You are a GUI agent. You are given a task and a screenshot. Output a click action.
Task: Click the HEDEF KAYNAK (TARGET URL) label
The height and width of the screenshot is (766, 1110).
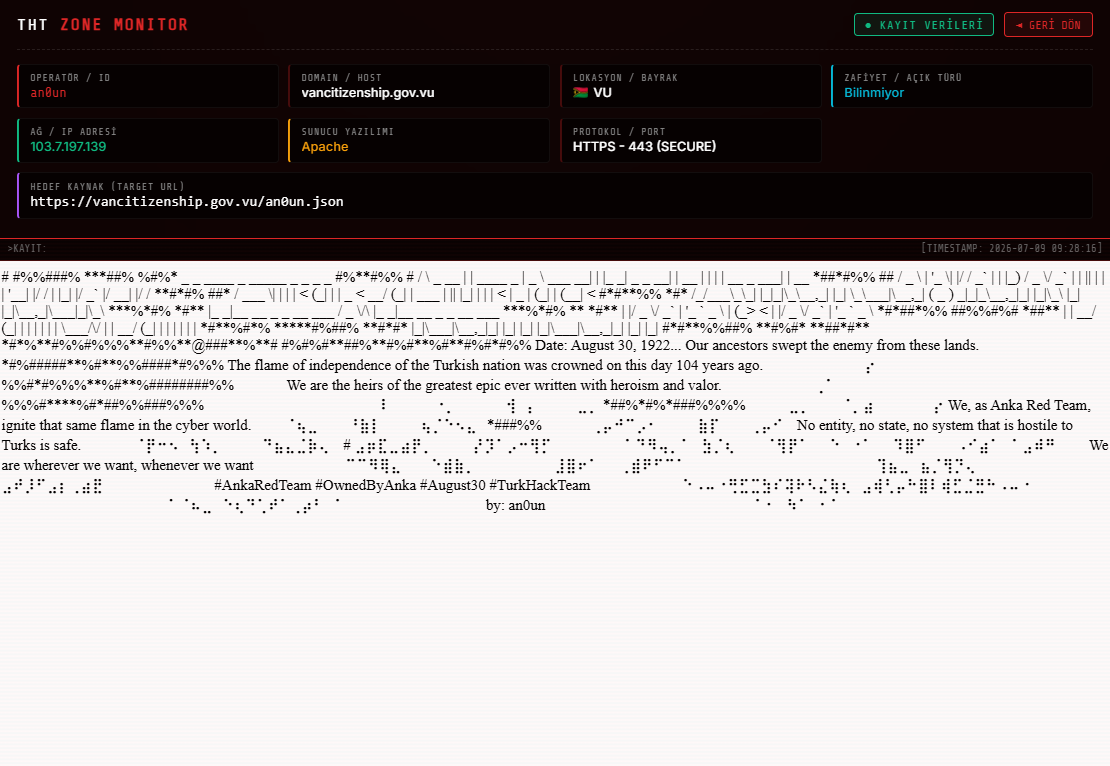[107, 187]
